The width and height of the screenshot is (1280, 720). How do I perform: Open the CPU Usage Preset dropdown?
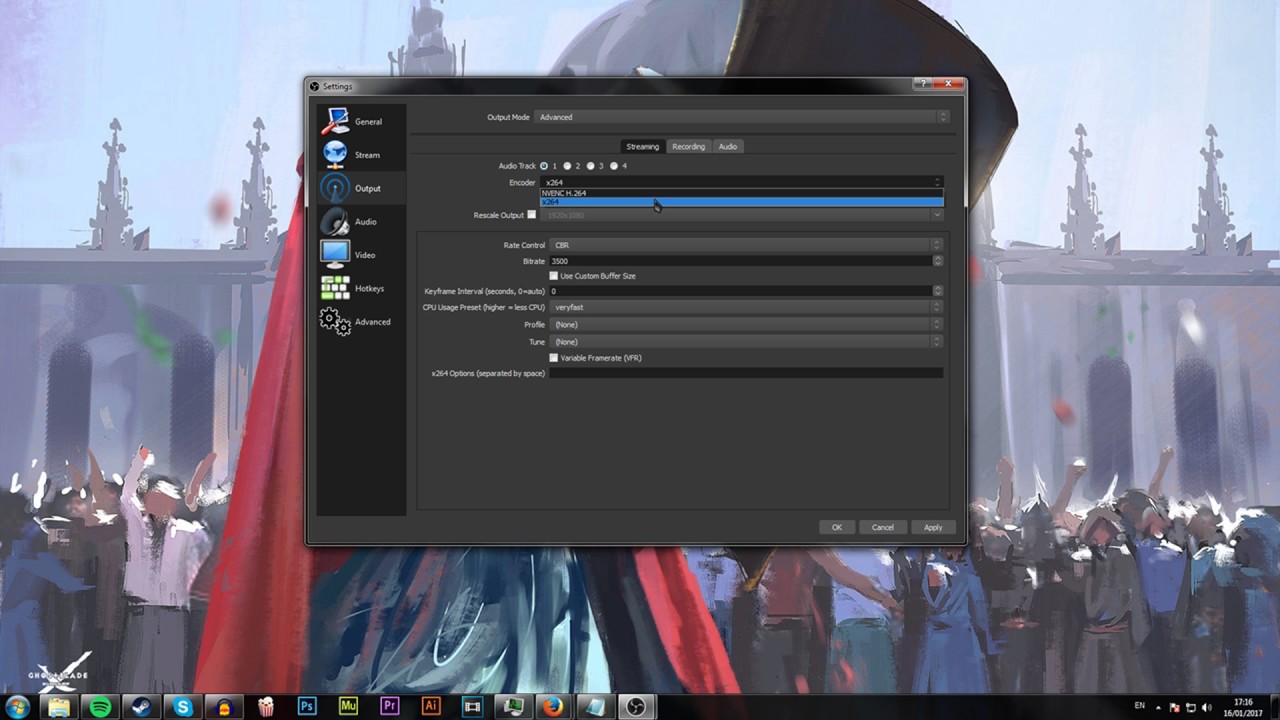click(x=746, y=307)
